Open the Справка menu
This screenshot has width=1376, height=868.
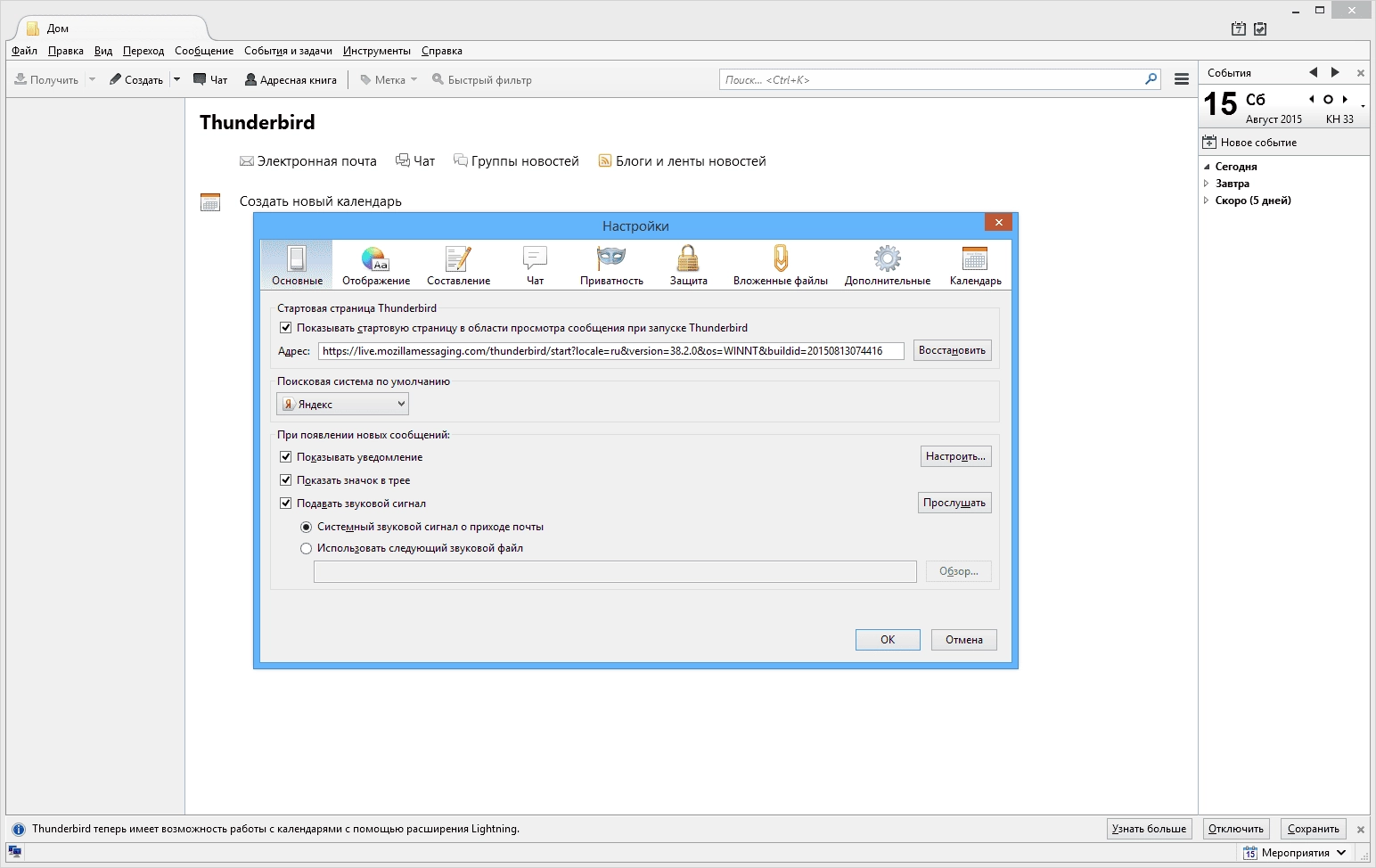click(442, 51)
